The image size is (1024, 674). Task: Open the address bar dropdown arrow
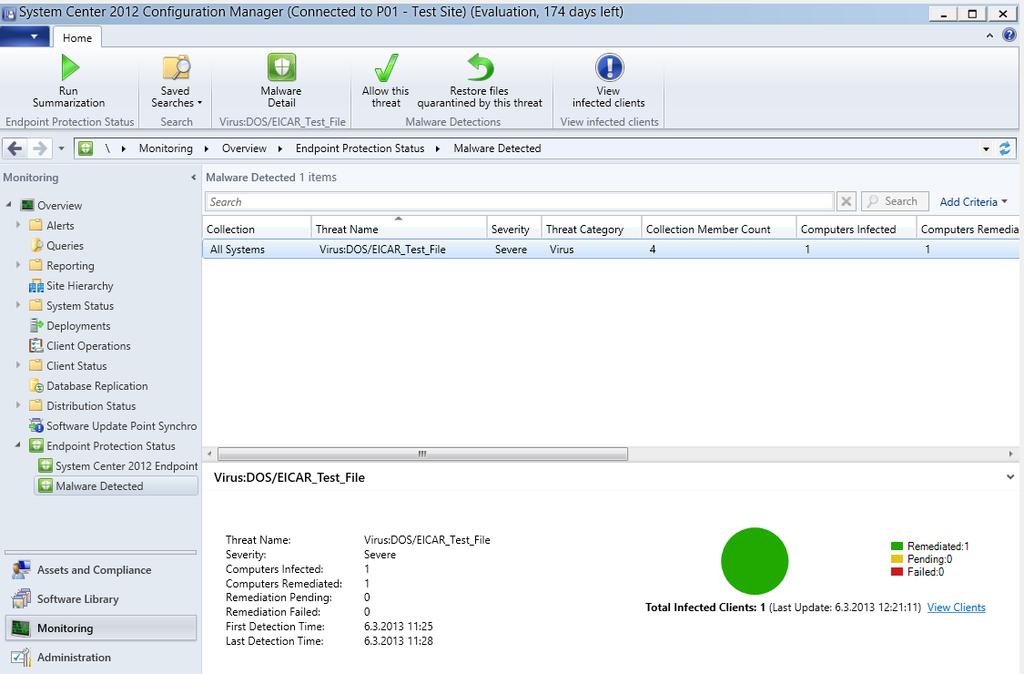pos(986,149)
